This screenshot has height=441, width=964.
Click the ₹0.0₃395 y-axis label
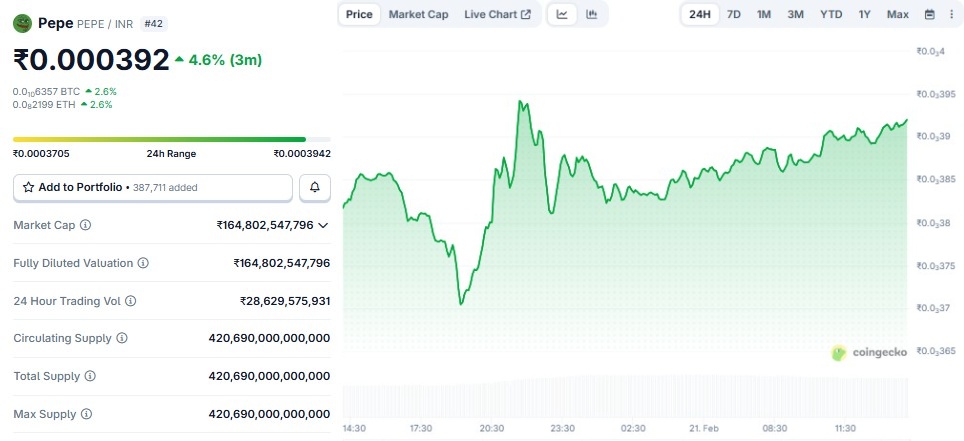[935, 94]
